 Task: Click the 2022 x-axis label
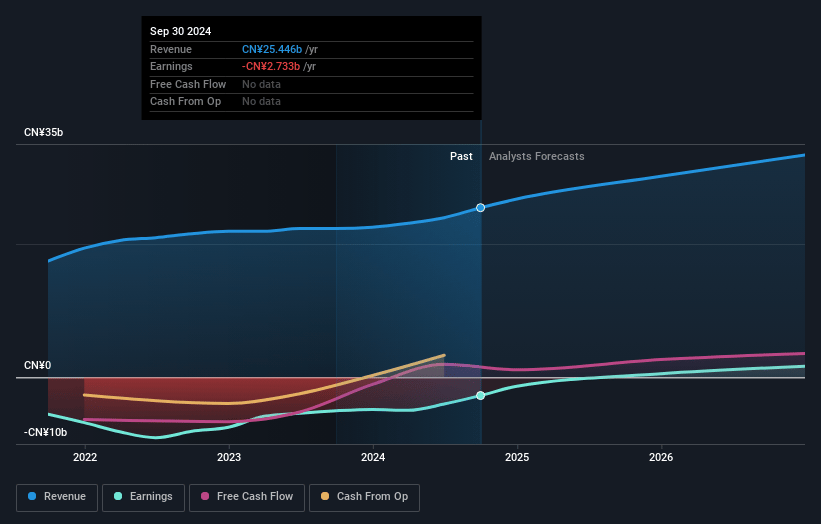click(85, 457)
